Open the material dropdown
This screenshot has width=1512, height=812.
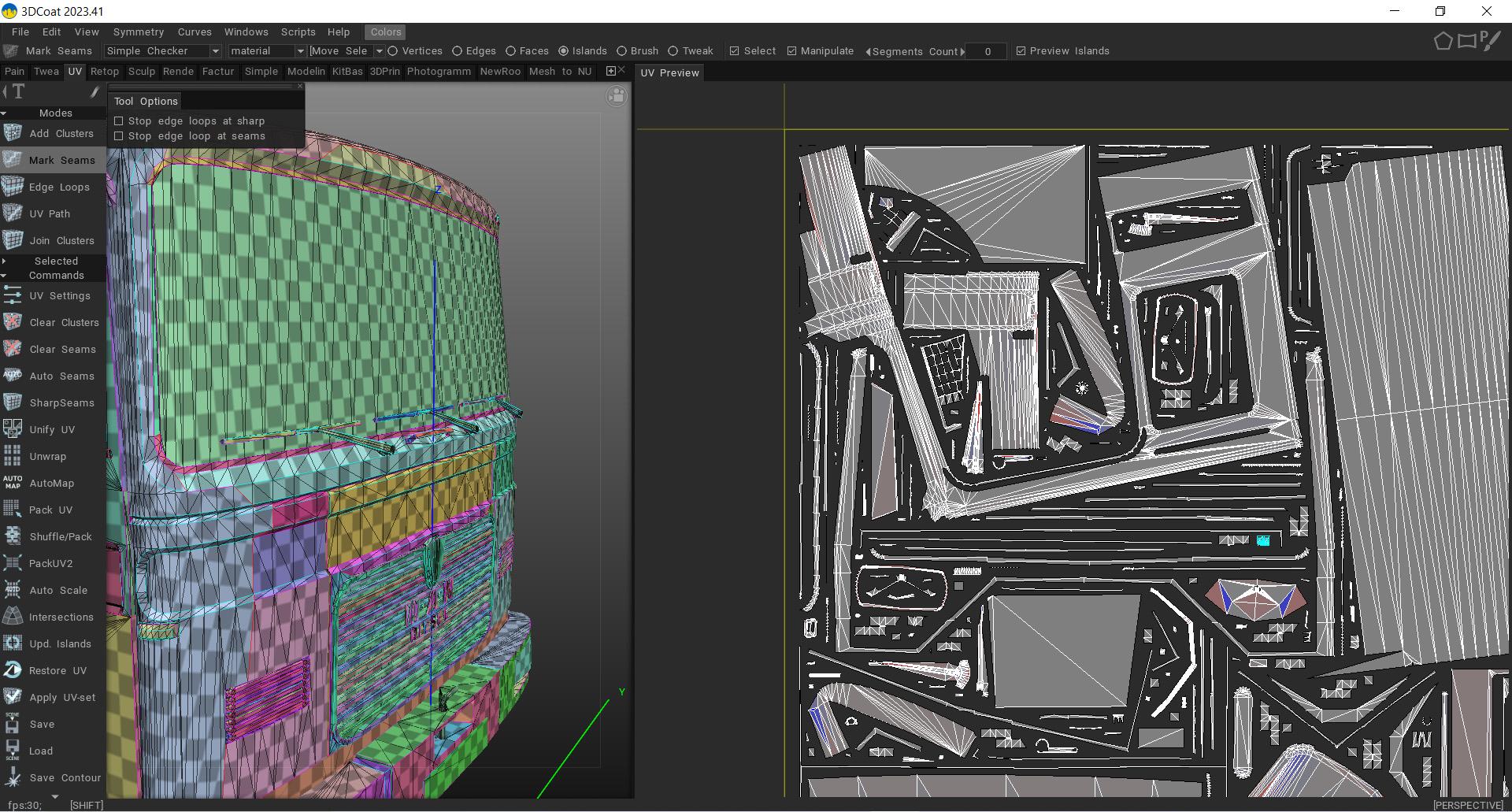pos(267,51)
